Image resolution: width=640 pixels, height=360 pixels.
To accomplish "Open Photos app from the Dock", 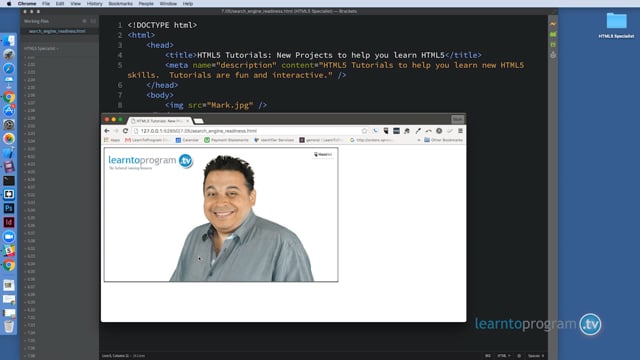I will click(x=9, y=138).
